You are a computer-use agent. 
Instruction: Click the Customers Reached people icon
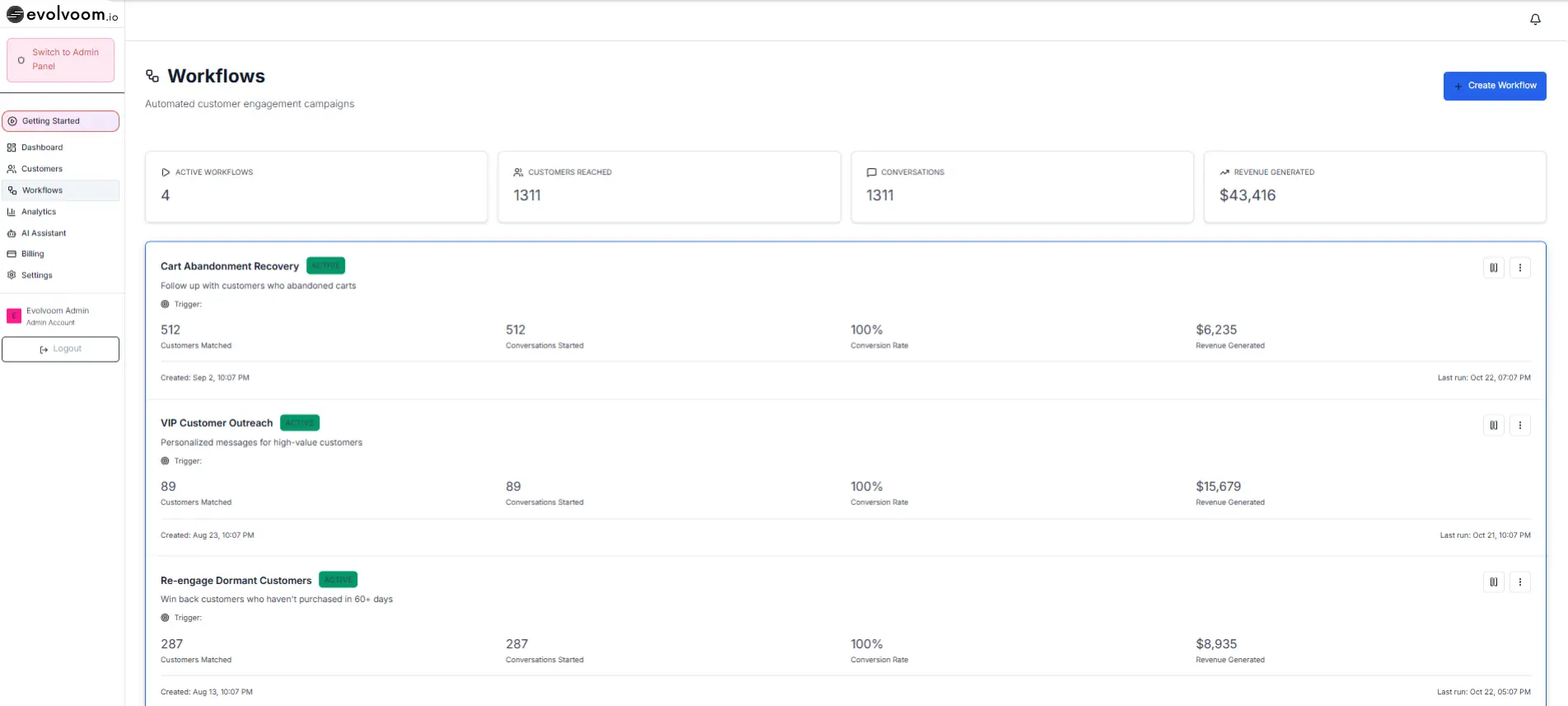coord(518,172)
